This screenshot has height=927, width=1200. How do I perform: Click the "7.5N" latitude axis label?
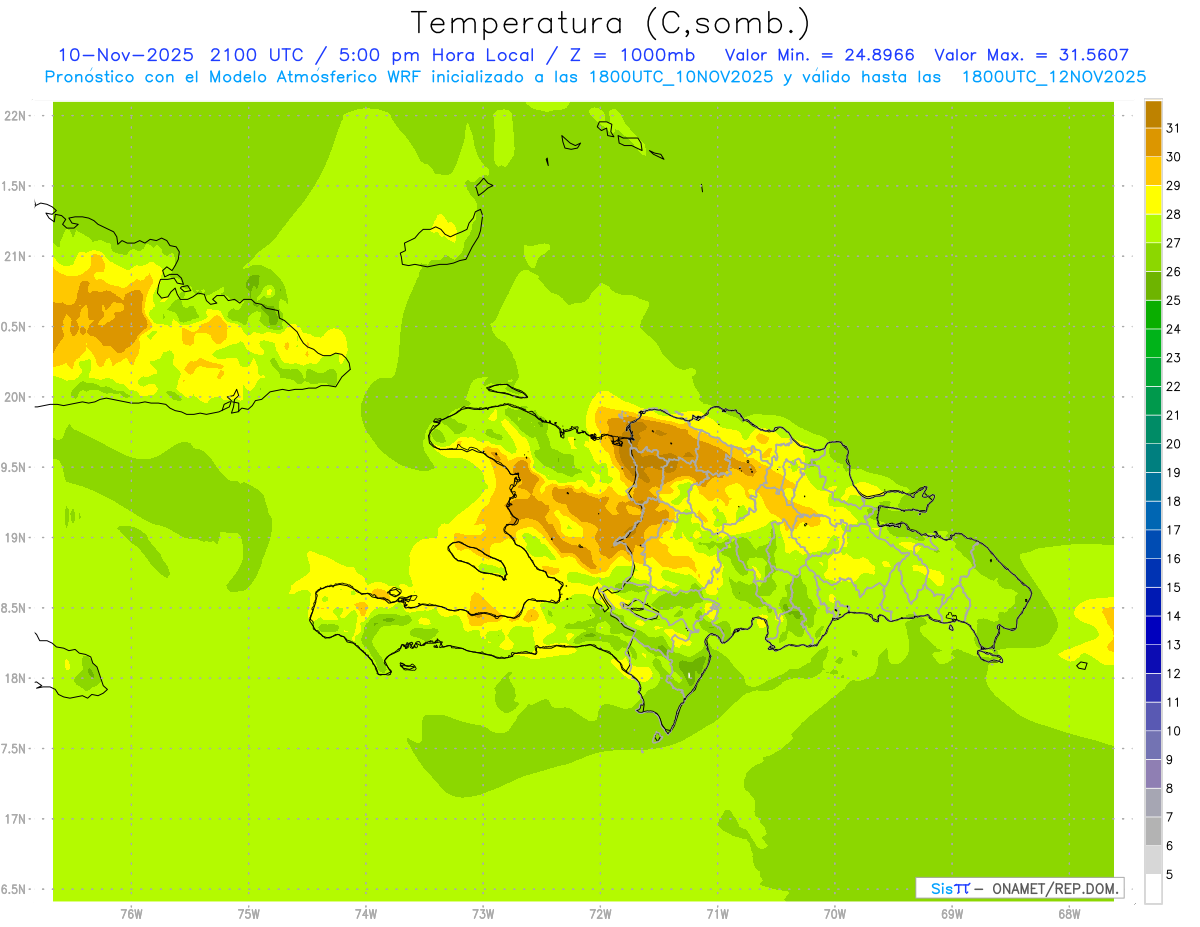point(14,748)
